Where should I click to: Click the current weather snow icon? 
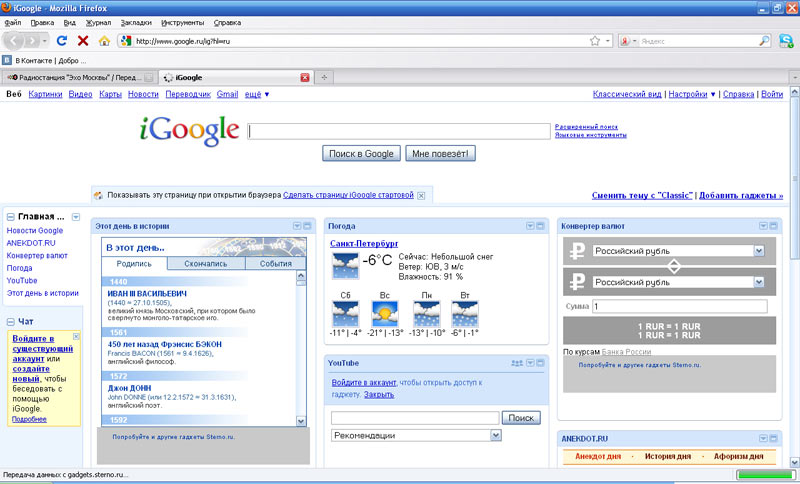coord(345,266)
